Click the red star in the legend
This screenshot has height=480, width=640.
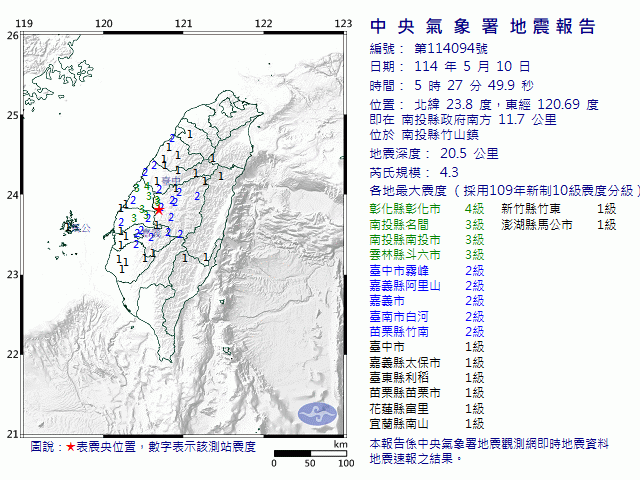click(x=70, y=447)
